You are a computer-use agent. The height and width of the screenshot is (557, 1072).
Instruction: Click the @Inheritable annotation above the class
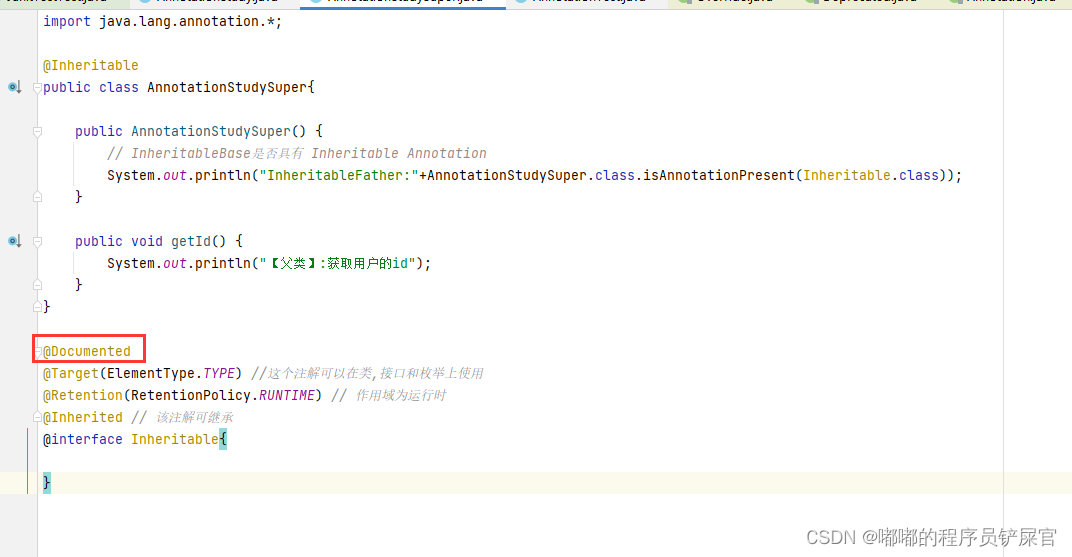(90, 65)
